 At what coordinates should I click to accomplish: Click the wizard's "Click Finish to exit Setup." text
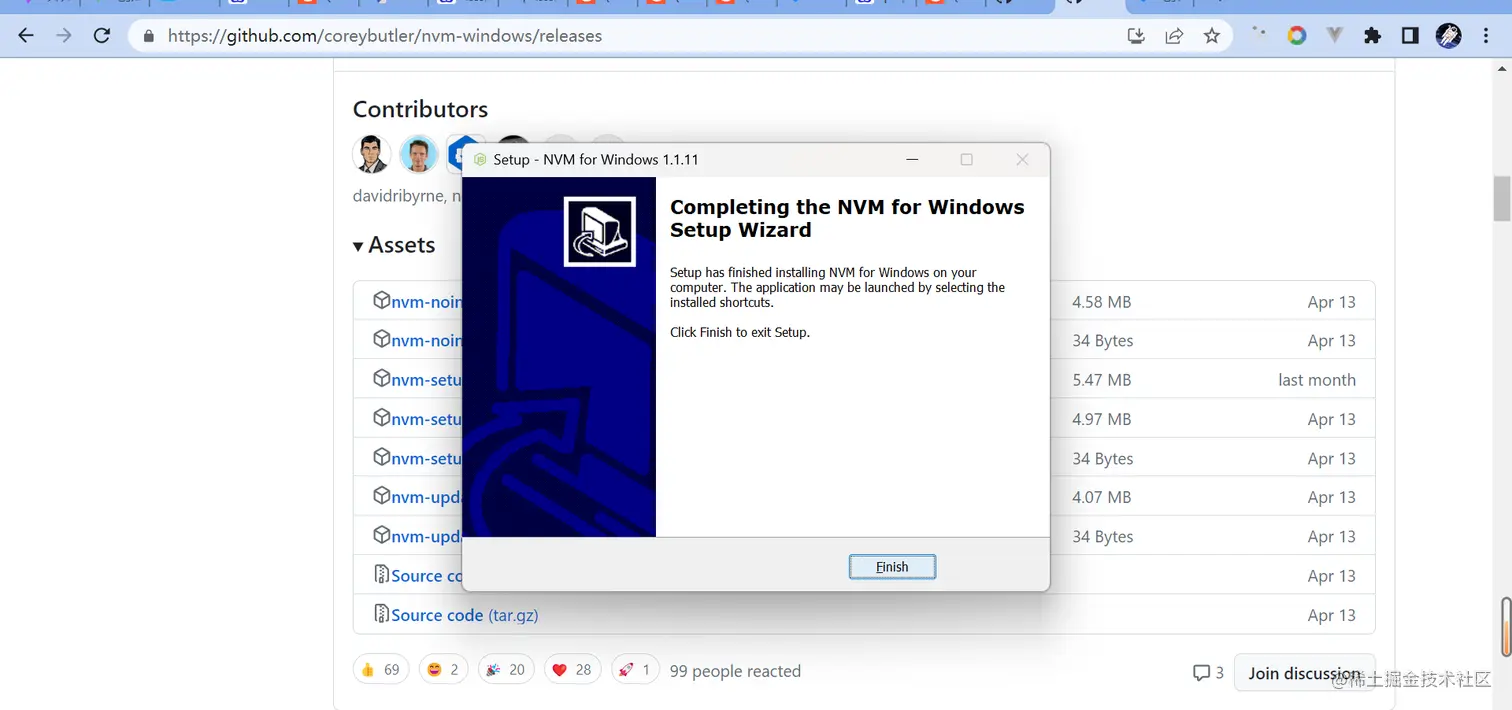tap(740, 332)
